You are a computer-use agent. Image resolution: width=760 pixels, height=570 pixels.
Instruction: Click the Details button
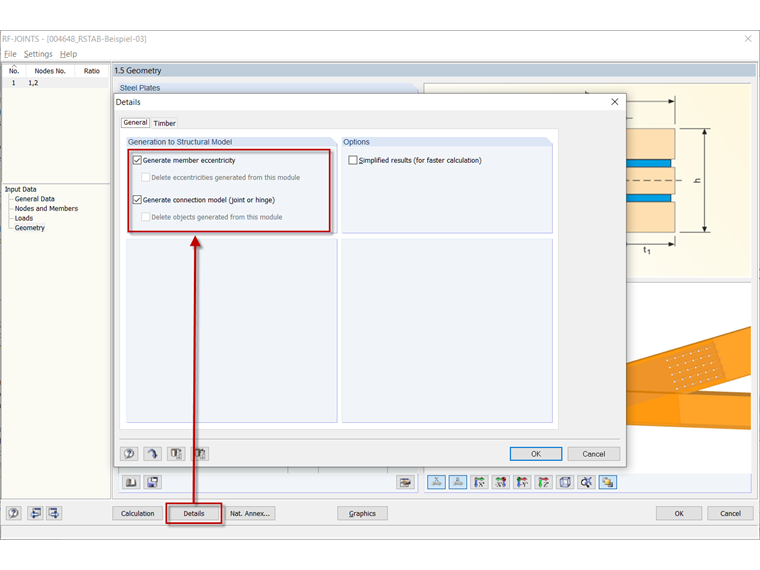point(194,513)
